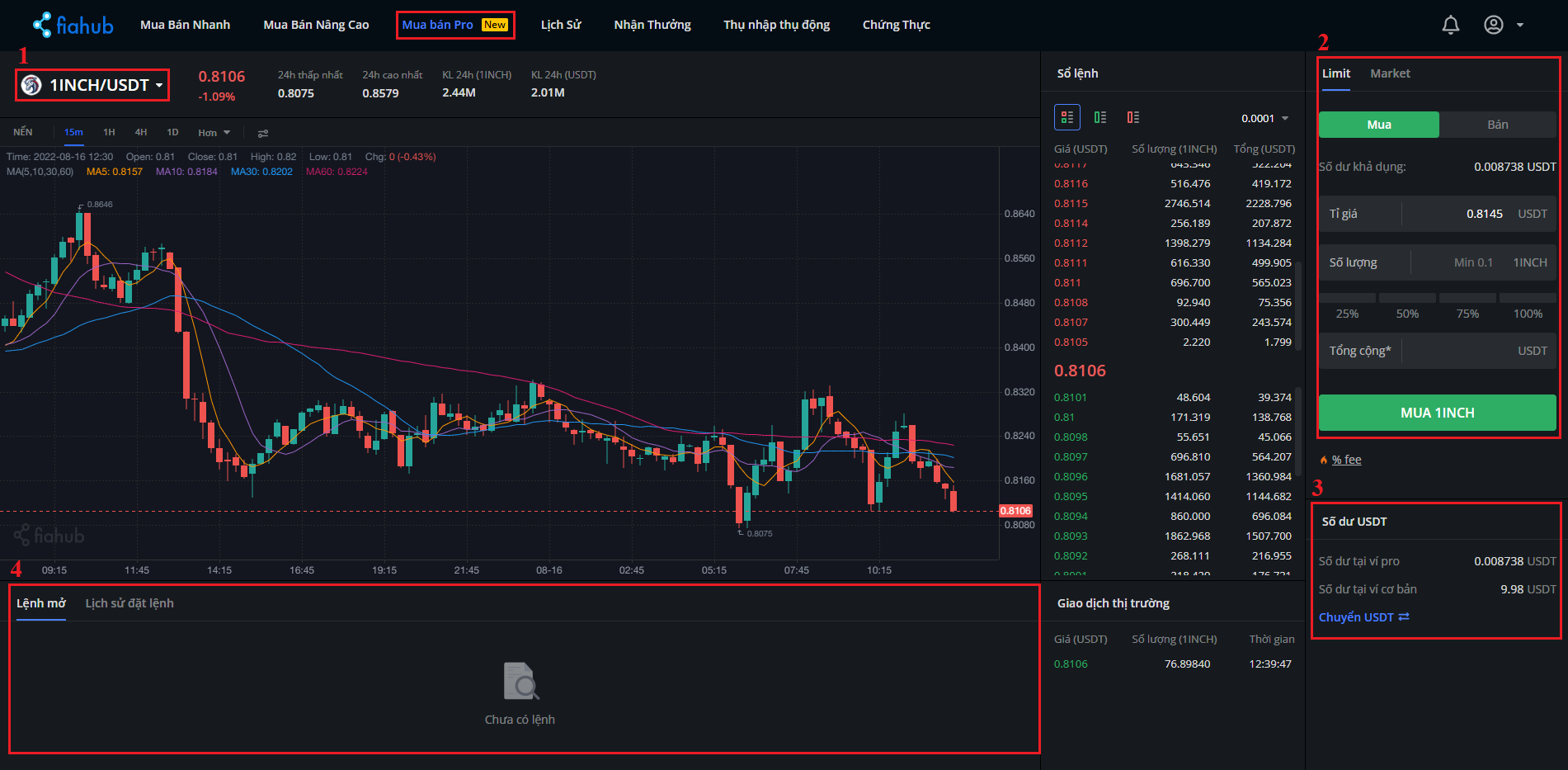Select the 4H chart interval
The height and width of the screenshot is (770, 1568).
(x=141, y=133)
